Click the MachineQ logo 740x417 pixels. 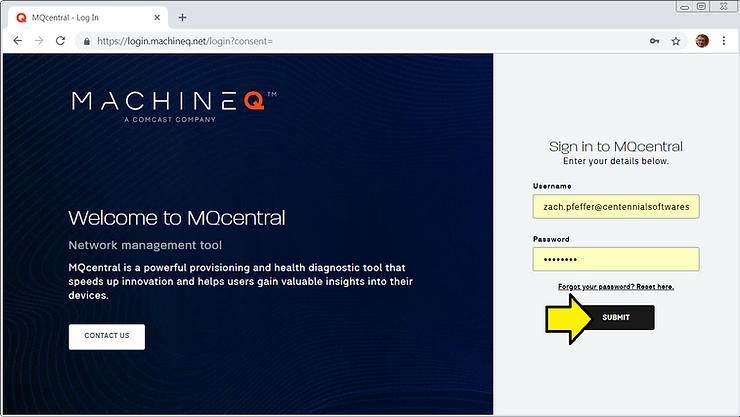point(174,104)
